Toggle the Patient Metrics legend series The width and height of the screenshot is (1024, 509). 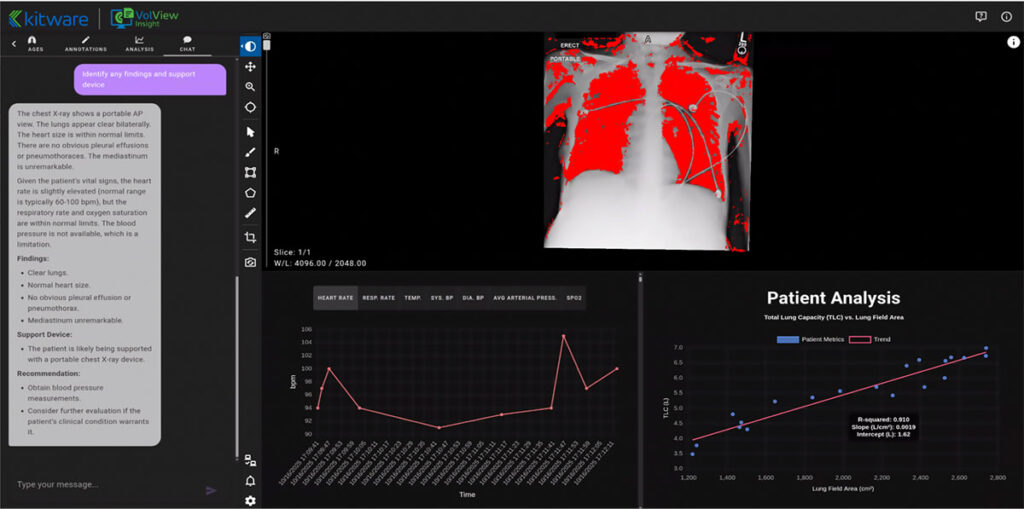click(810, 340)
